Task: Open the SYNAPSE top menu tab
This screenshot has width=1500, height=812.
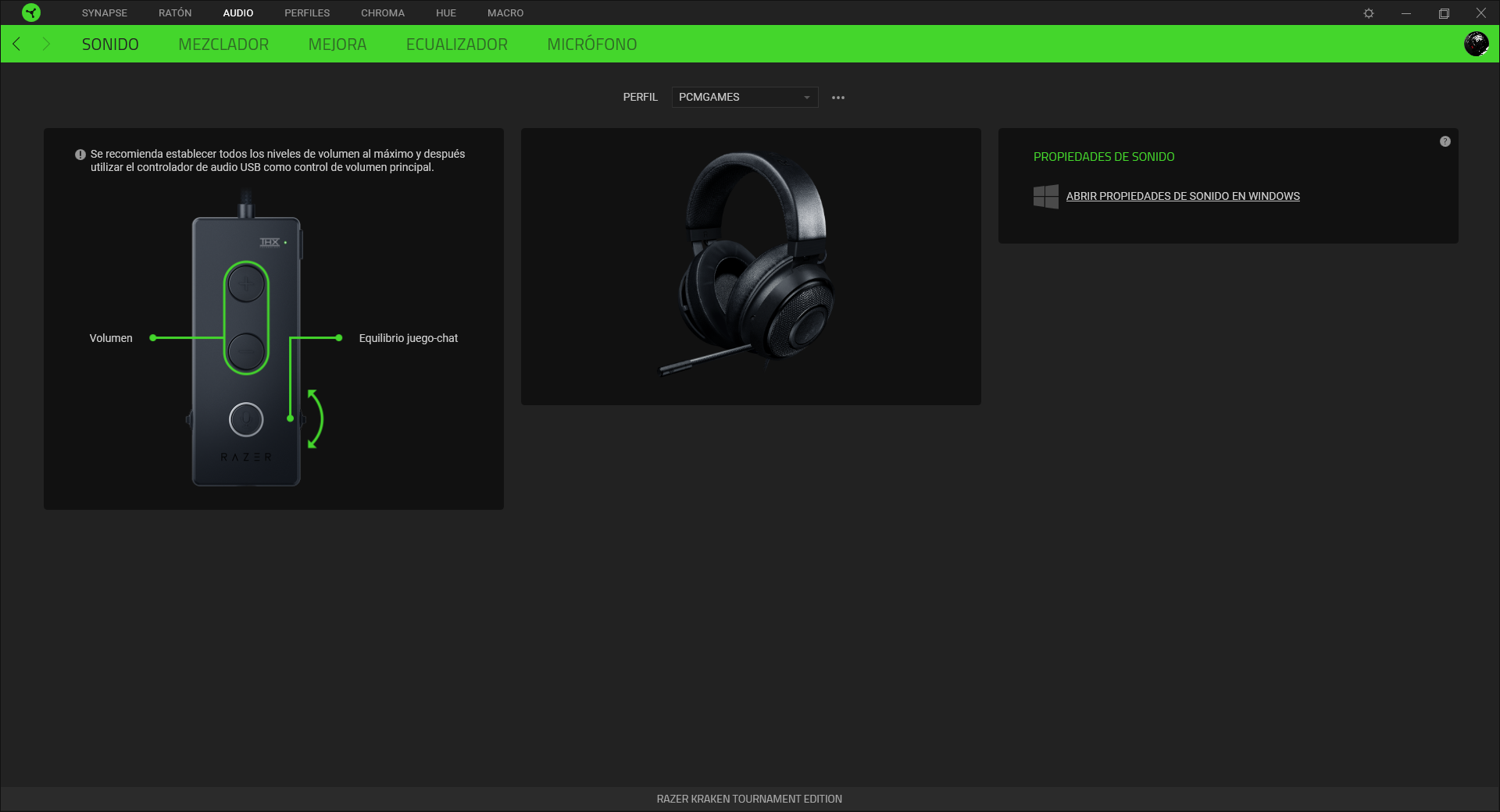Action: point(105,13)
